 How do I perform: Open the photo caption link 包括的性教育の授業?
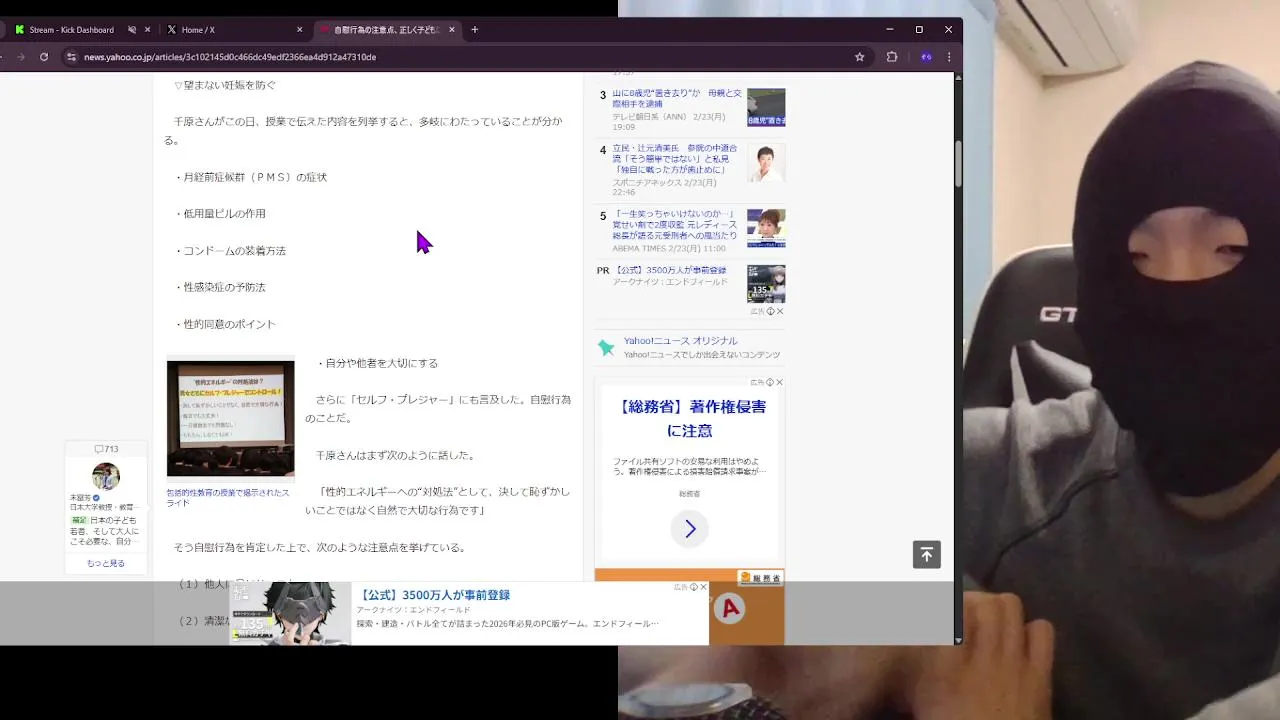tap(228, 498)
